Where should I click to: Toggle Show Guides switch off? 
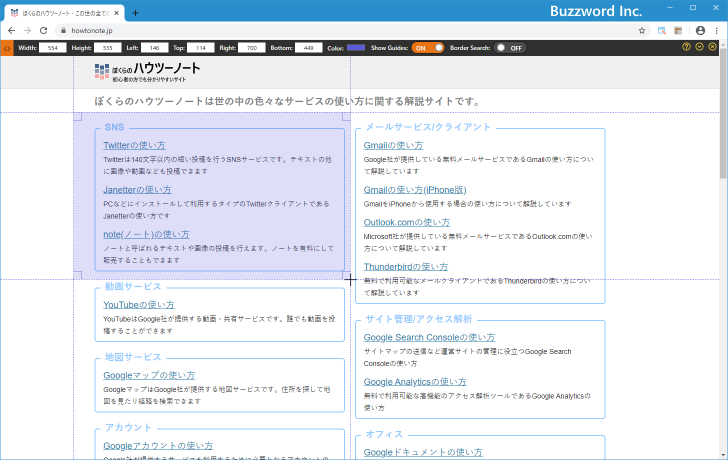point(428,48)
